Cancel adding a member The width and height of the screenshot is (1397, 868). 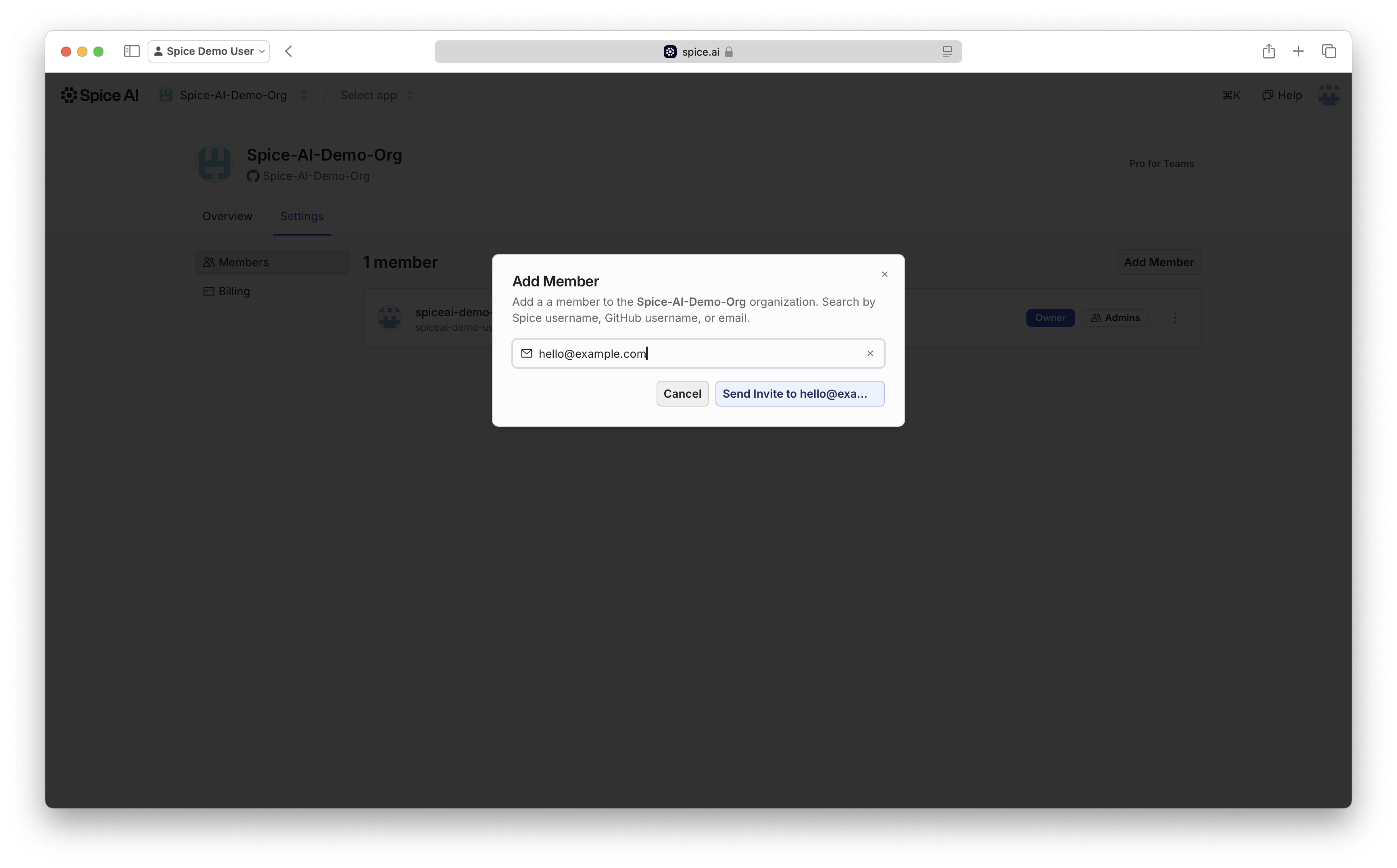(682, 394)
